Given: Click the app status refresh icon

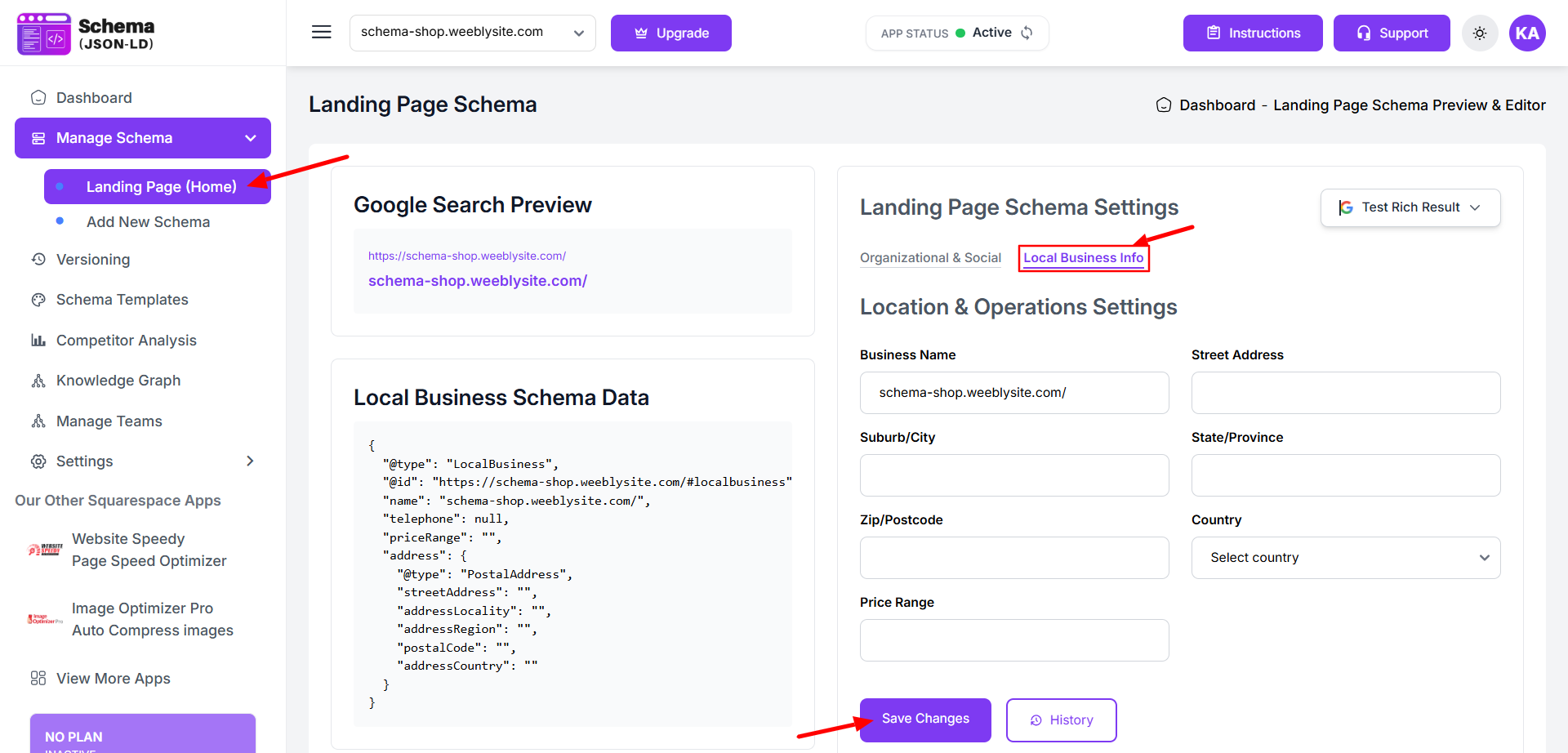Looking at the screenshot, I should click(1027, 33).
